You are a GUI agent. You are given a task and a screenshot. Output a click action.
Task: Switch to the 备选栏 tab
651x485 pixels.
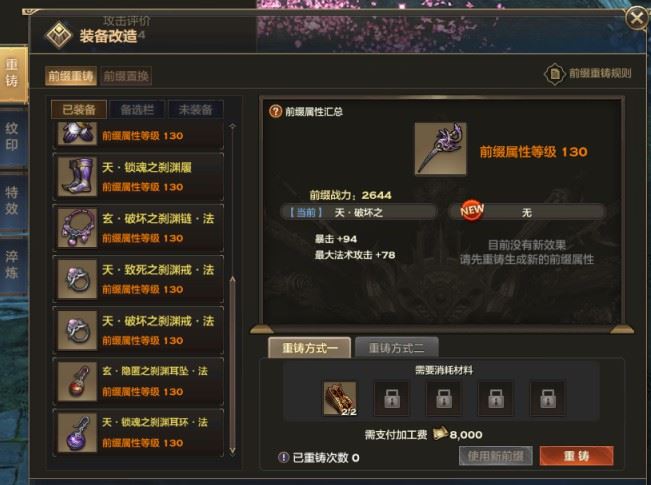(x=137, y=110)
